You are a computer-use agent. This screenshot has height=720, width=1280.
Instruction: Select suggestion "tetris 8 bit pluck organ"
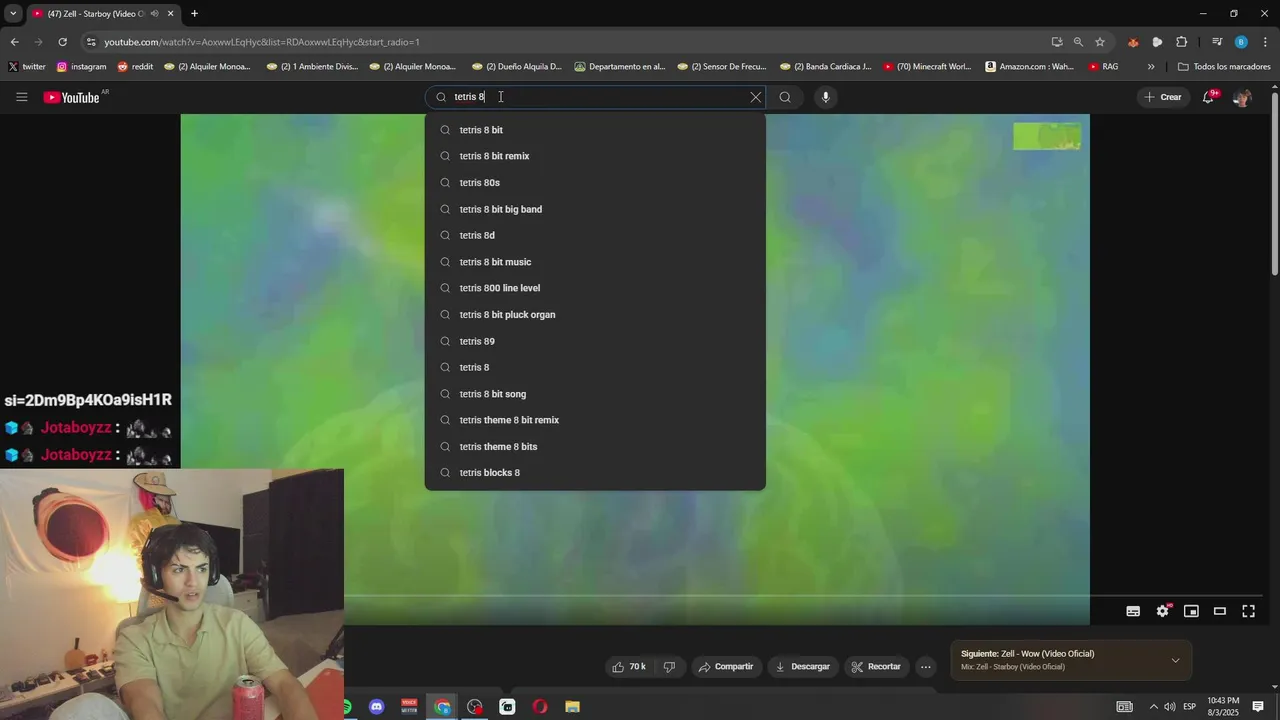(x=595, y=315)
